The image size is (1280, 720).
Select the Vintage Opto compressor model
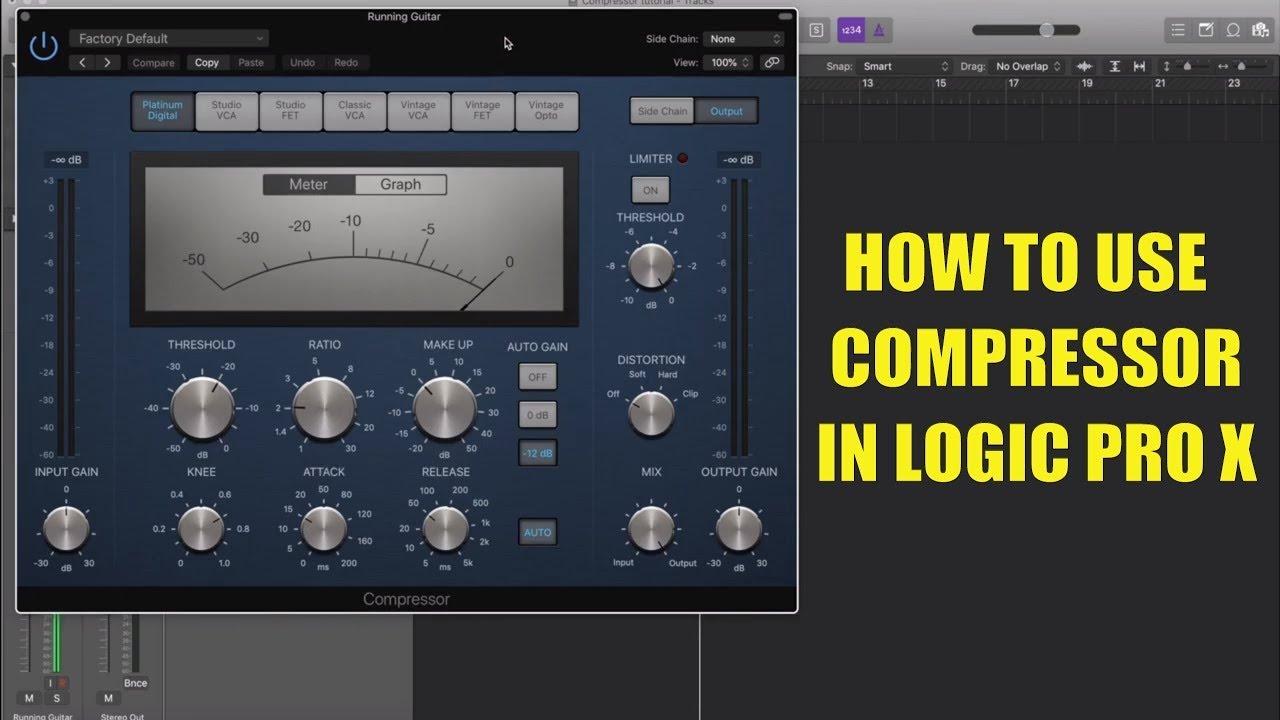coord(546,110)
